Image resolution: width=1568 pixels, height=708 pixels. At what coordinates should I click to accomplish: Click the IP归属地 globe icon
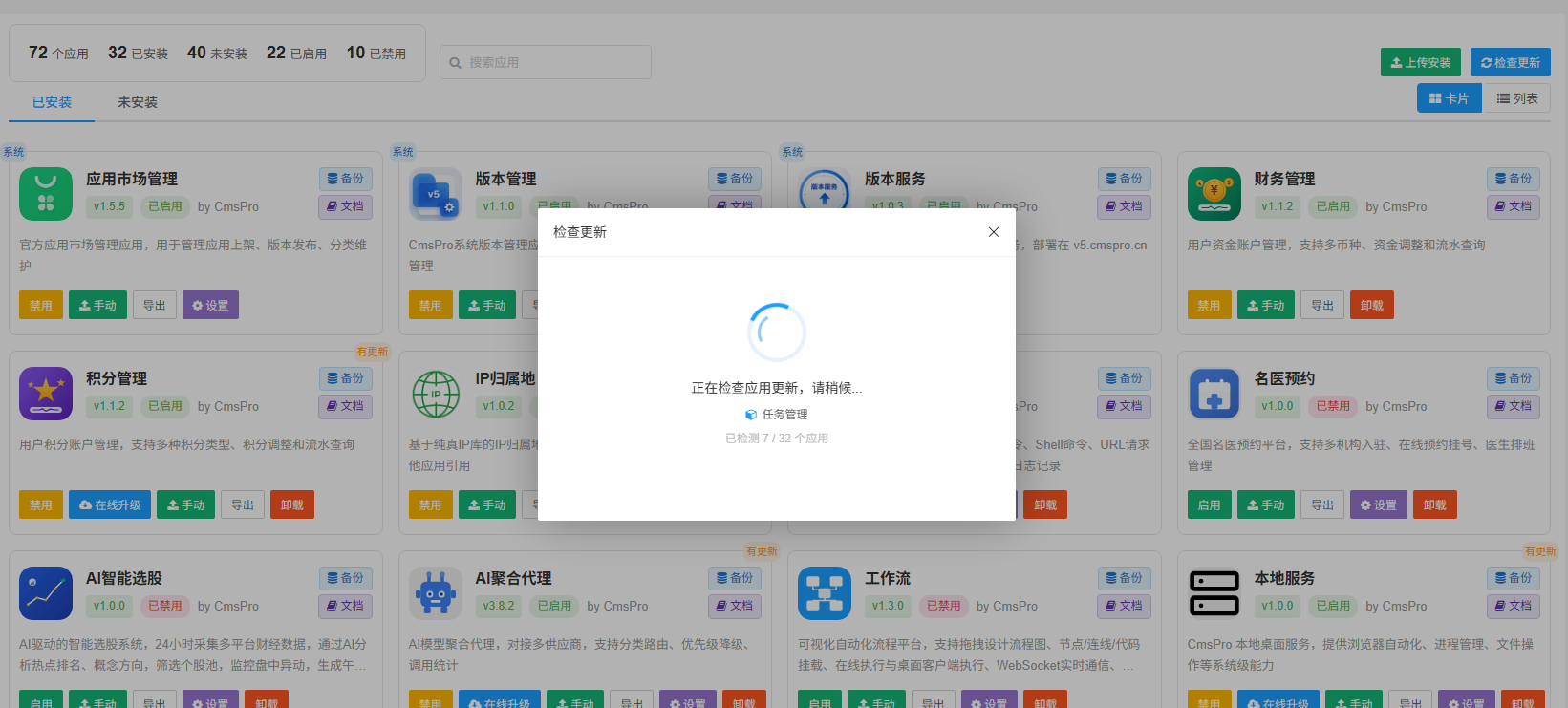point(435,394)
